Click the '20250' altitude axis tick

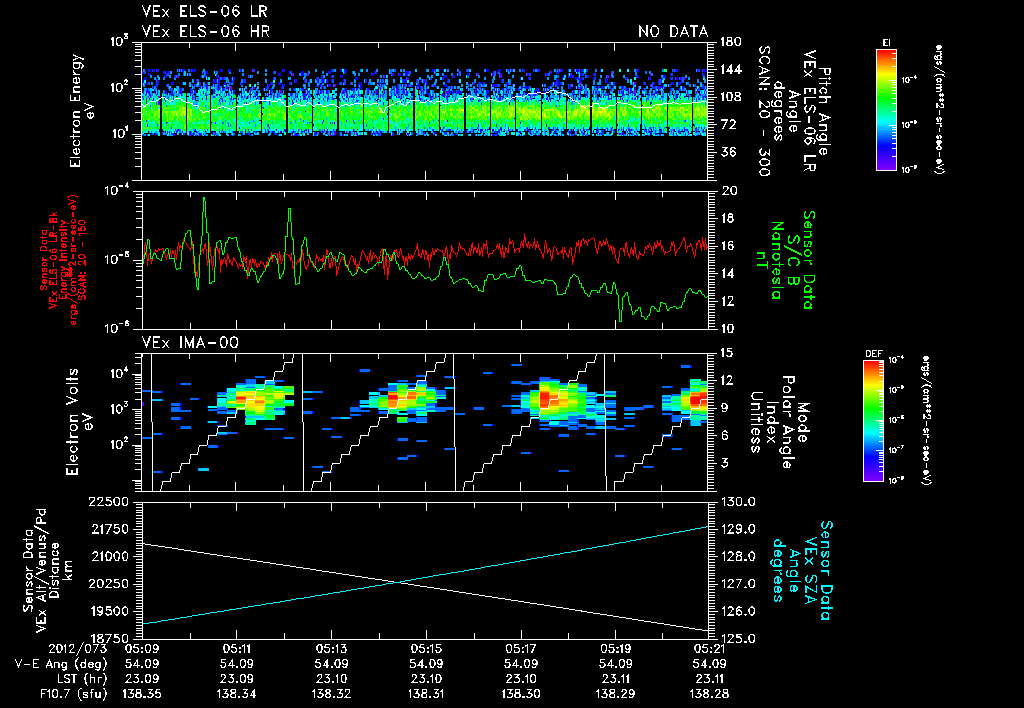pos(110,584)
